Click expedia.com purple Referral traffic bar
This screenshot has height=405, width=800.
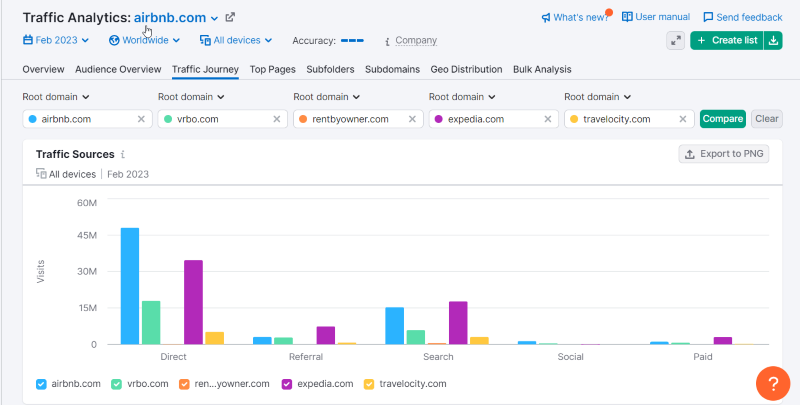pos(326,336)
